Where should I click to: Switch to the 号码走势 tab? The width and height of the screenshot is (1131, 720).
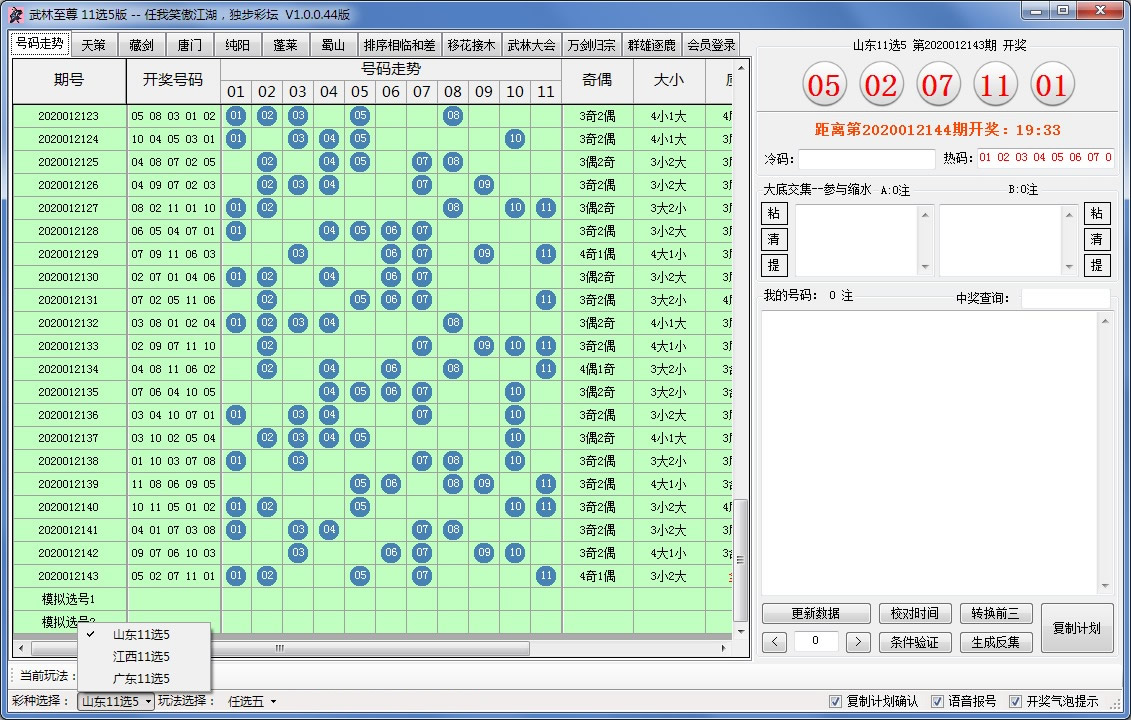[x=40, y=44]
